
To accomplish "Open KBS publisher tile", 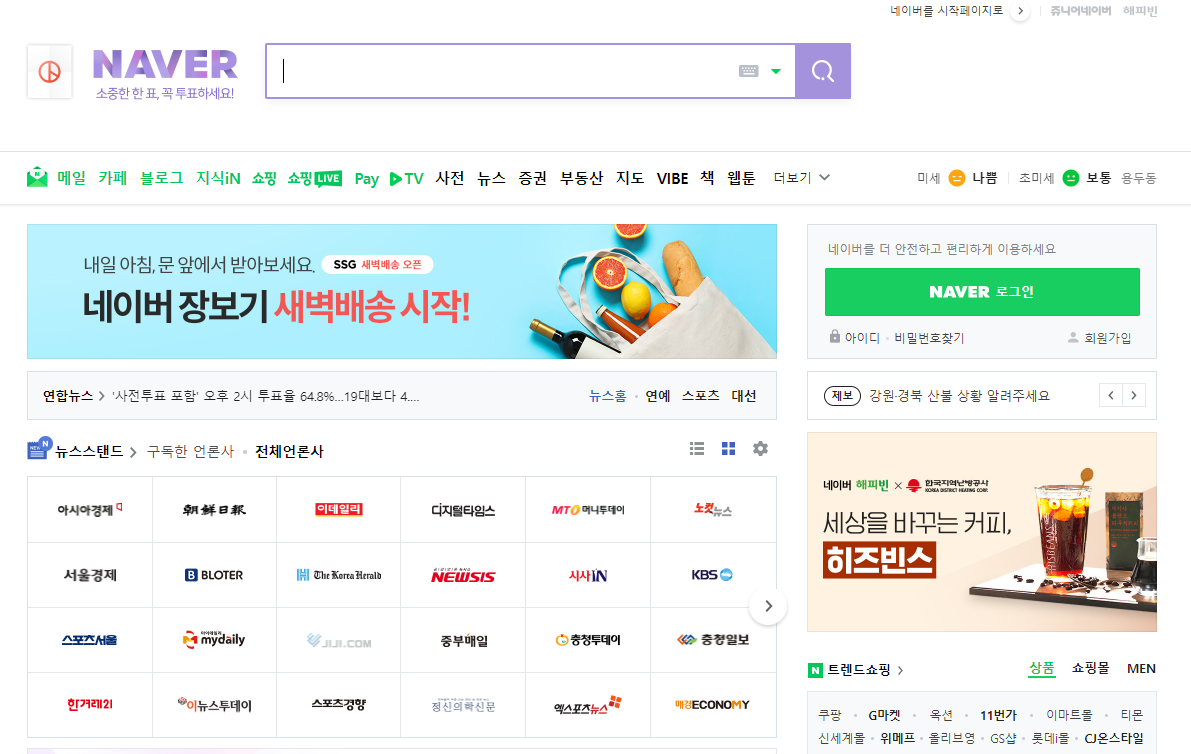I will (x=712, y=575).
